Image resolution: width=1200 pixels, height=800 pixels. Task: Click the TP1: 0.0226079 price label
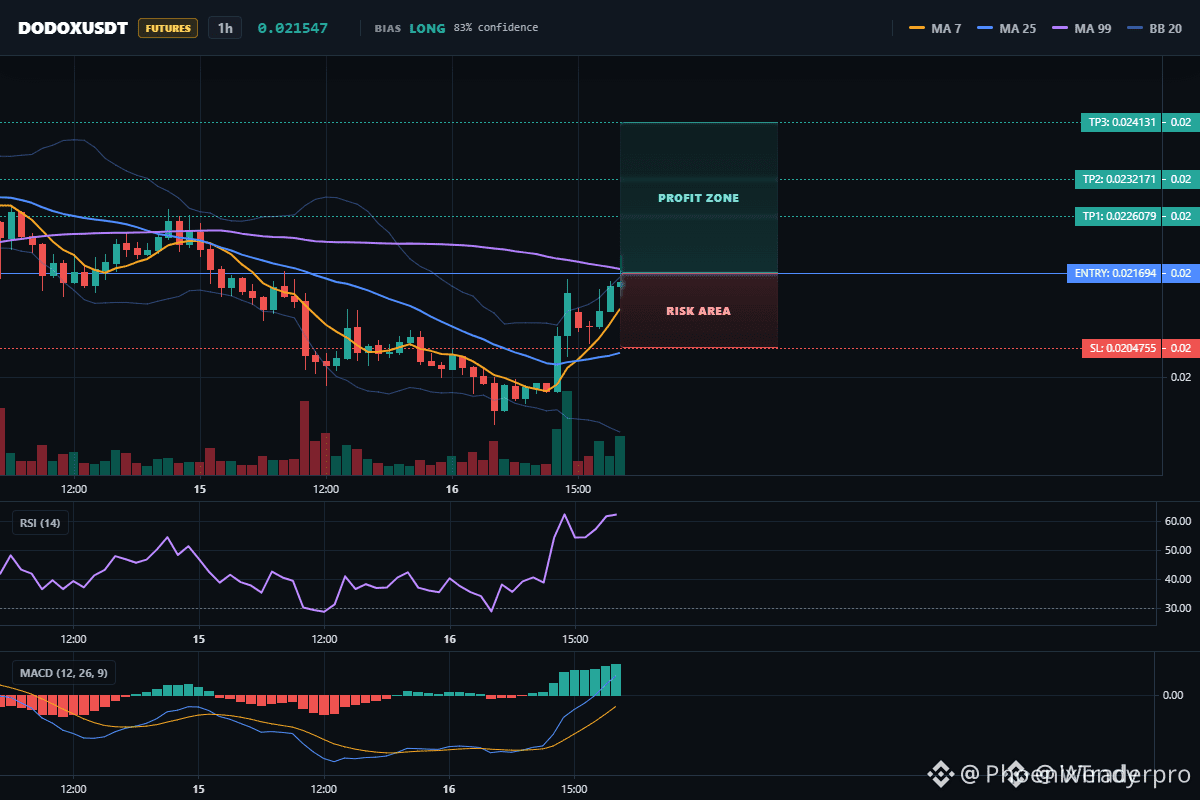[x=1118, y=216]
